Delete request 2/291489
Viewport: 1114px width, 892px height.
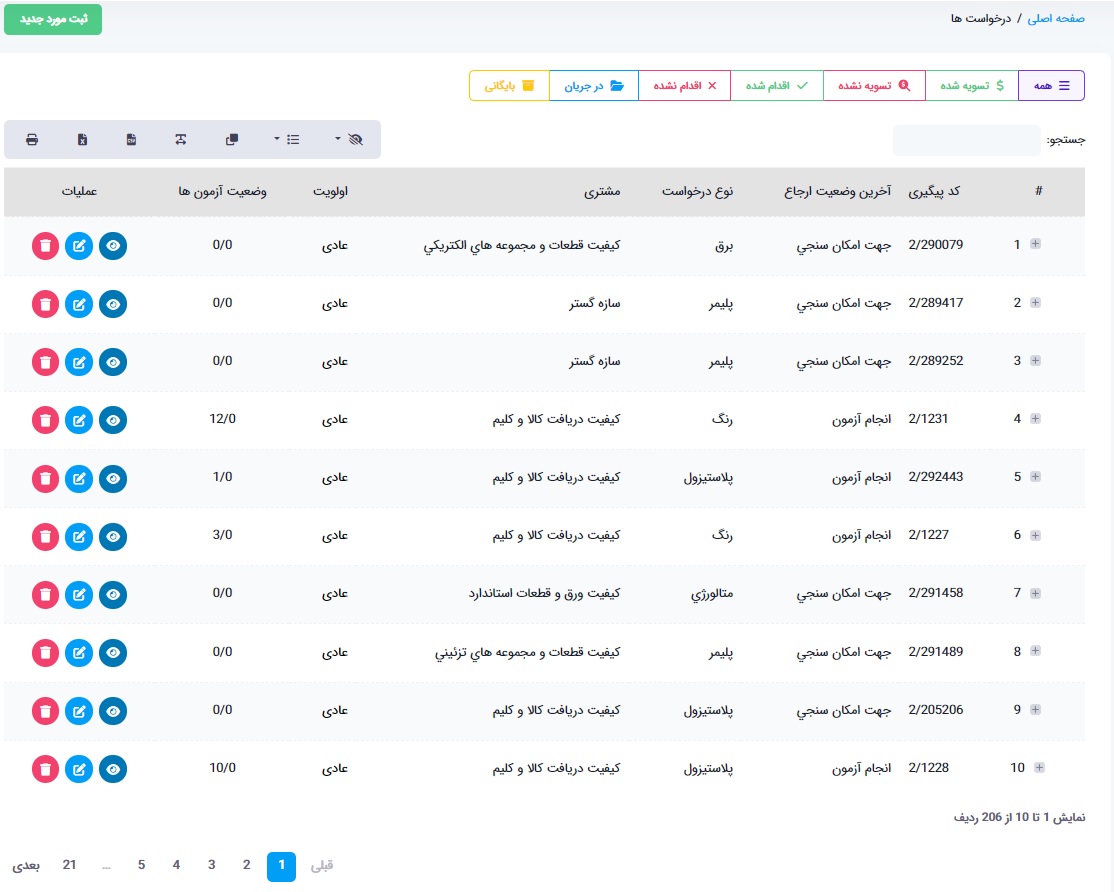coord(45,653)
